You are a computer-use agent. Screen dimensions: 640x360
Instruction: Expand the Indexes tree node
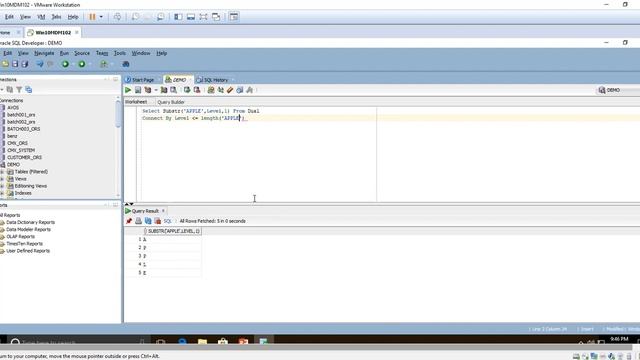[2, 193]
